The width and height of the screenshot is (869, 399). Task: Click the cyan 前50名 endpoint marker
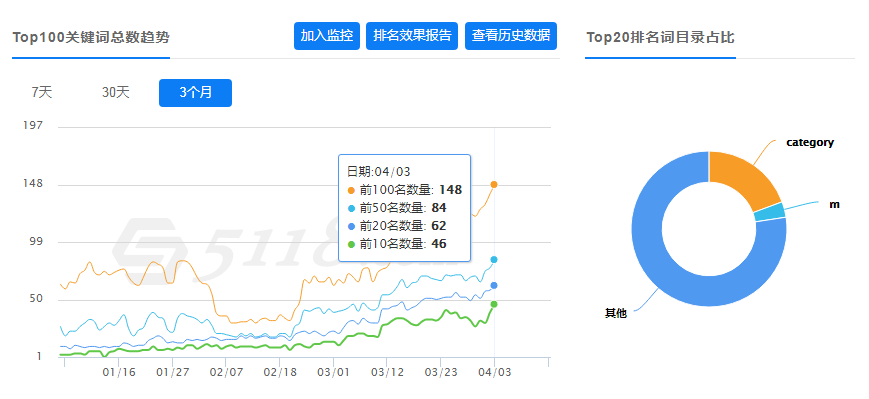pyautogui.click(x=494, y=259)
